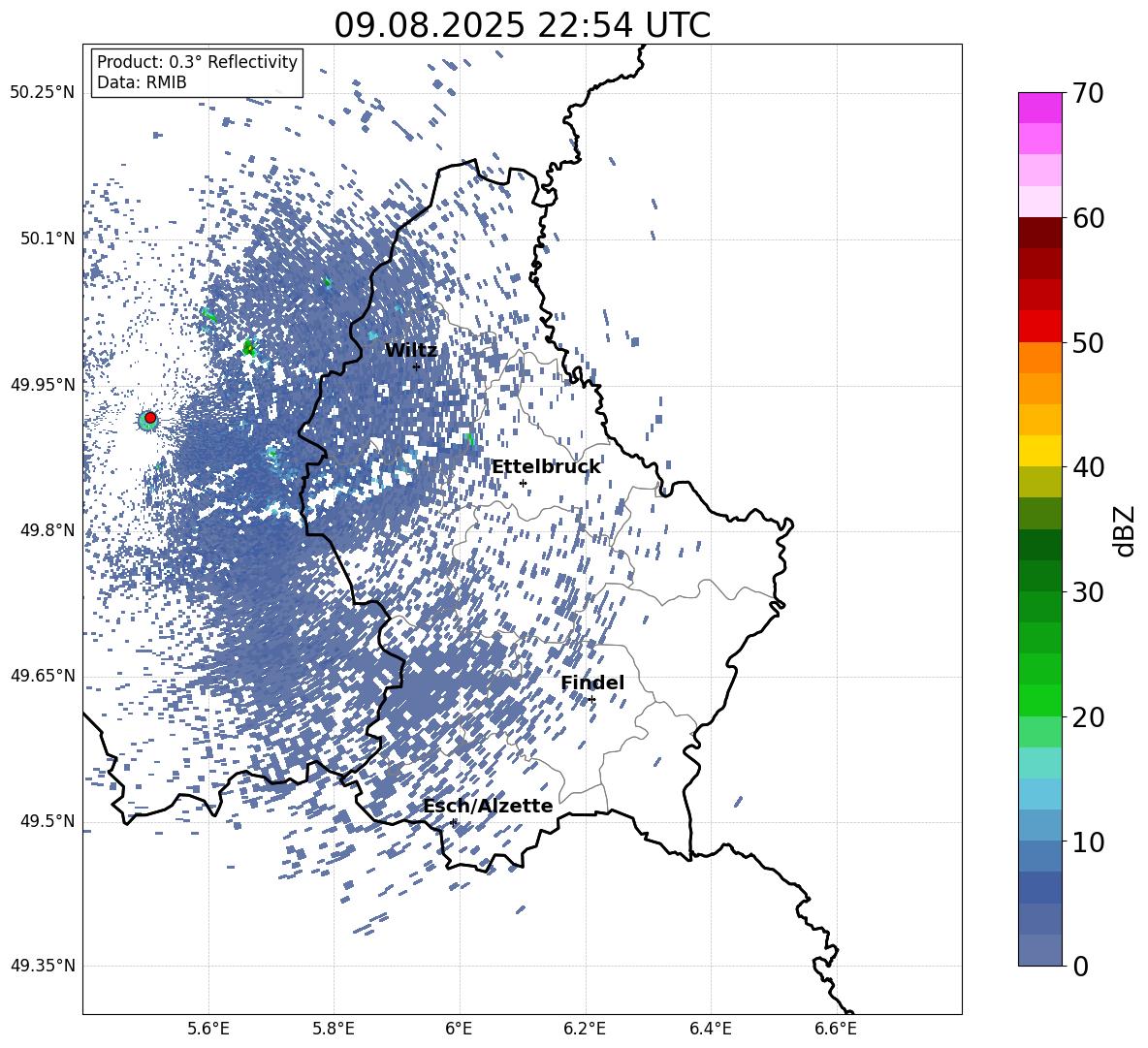Click the orange colorbar segment below 50
Viewport: 1148px width, 1048px height.
click(x=1040, y=357)
